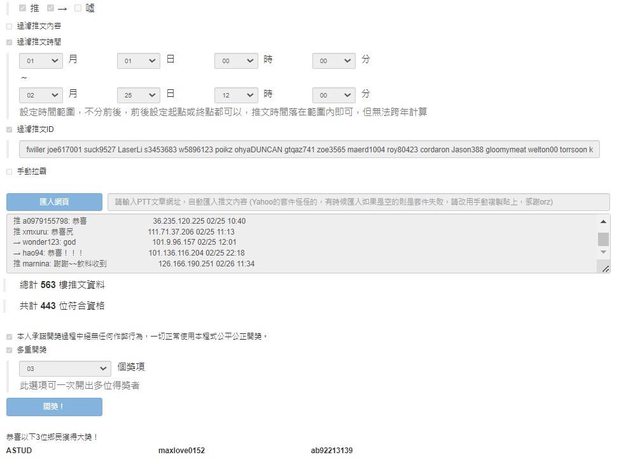
Task: Enable the 過濾推文時間 filter checkbox
Action: tap(10, 42)
